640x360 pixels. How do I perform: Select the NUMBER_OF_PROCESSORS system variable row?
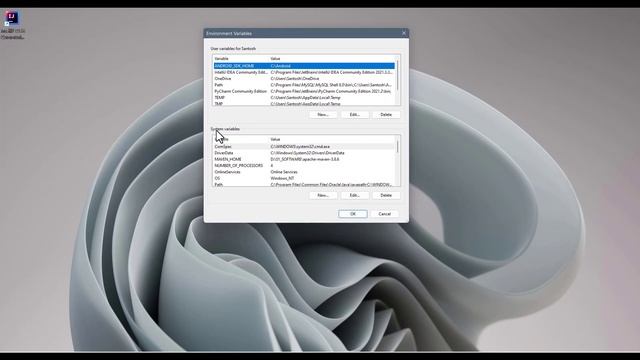click(304, 166)
